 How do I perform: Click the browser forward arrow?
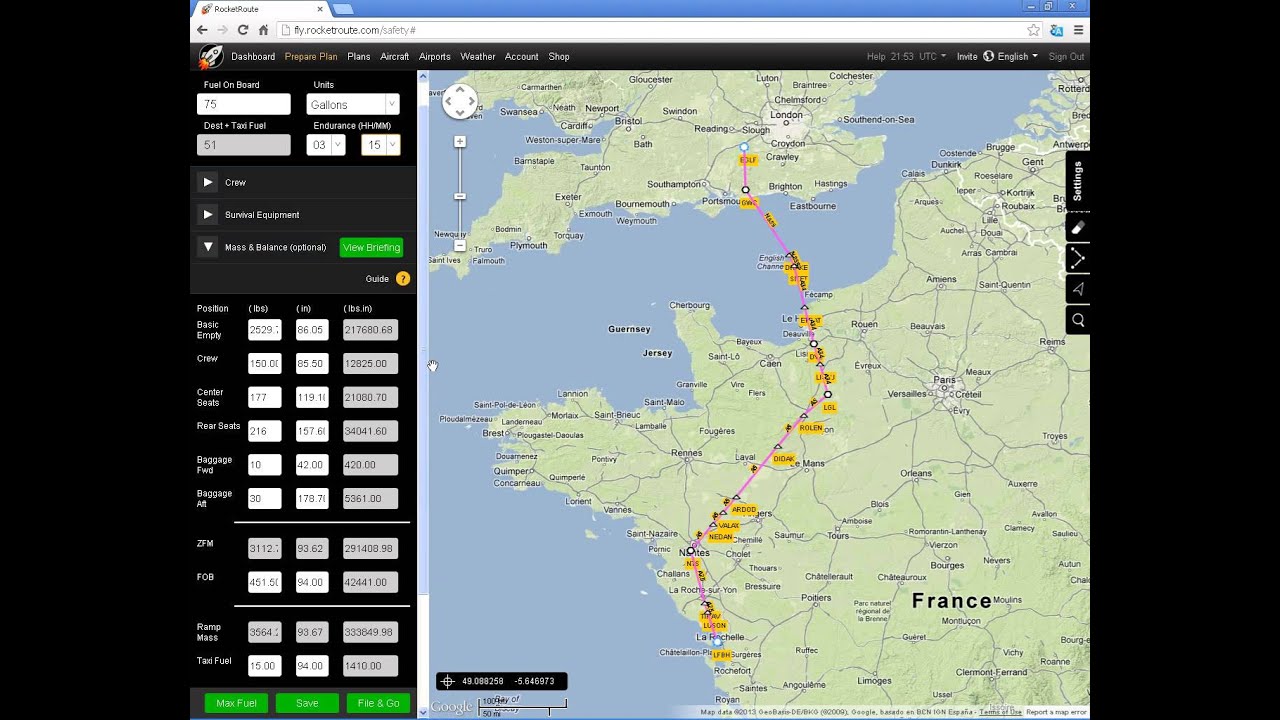click(x=223, y=30)
